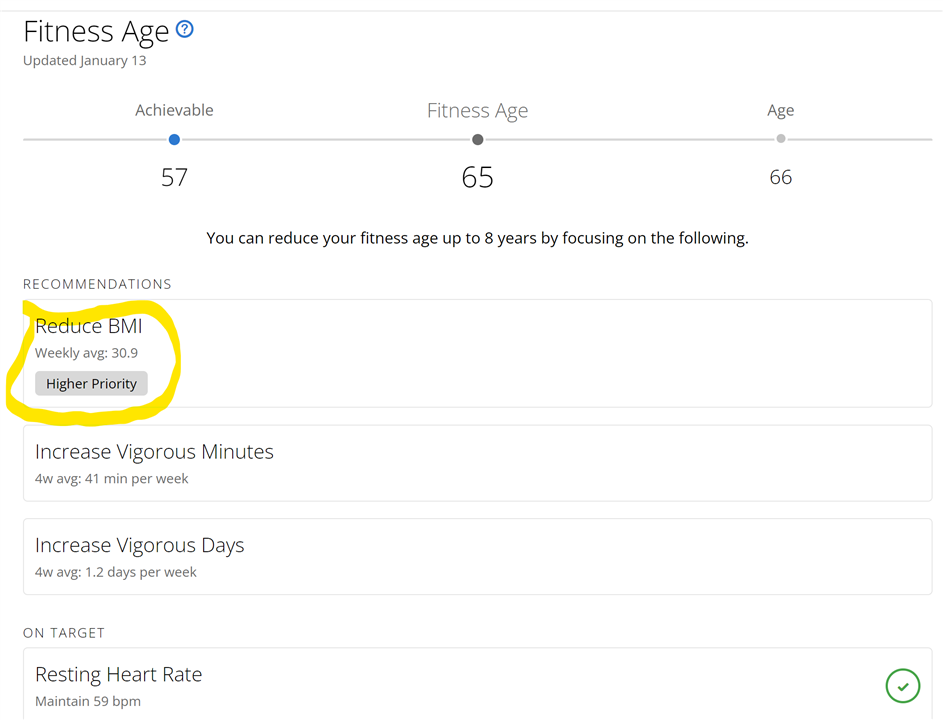The height and width of the screenshot is (720, 943).
Task: Click the Updated January 13 text
Action: tap(85, 61)
